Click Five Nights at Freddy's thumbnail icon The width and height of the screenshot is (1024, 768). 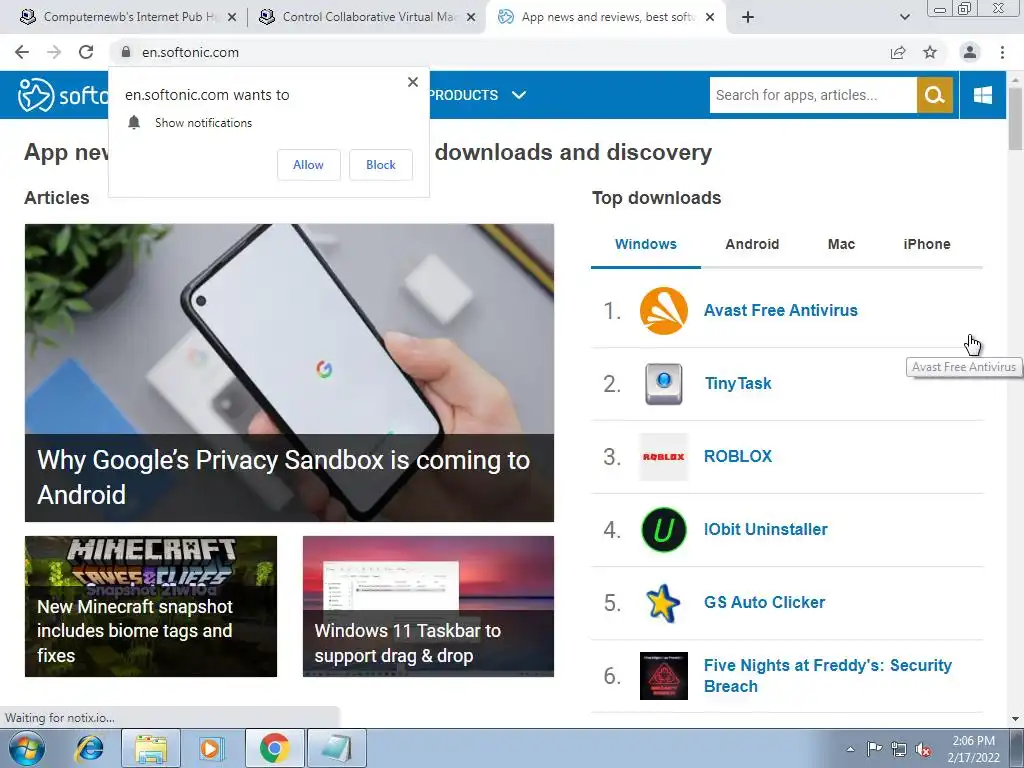click(664, 676)
